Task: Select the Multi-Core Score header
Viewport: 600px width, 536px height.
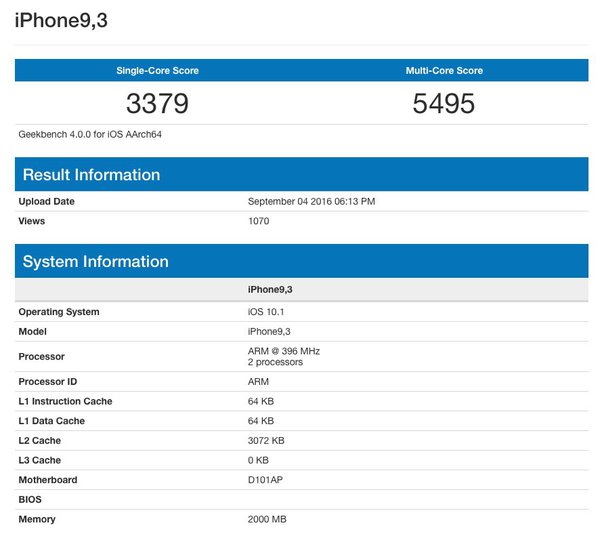Action: tap(444, 70)
